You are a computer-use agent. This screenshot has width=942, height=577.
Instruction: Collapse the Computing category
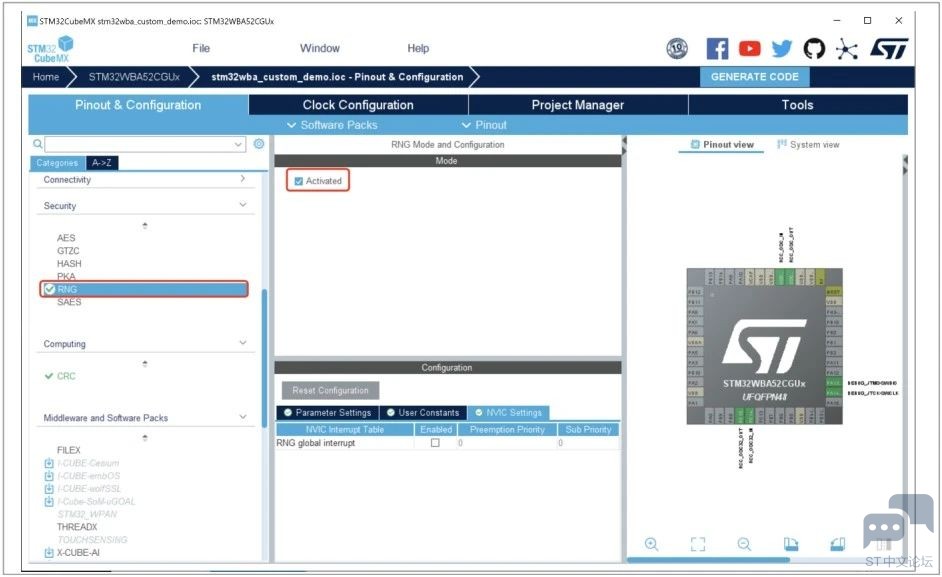pyautogui.click(x=243, y=343)
